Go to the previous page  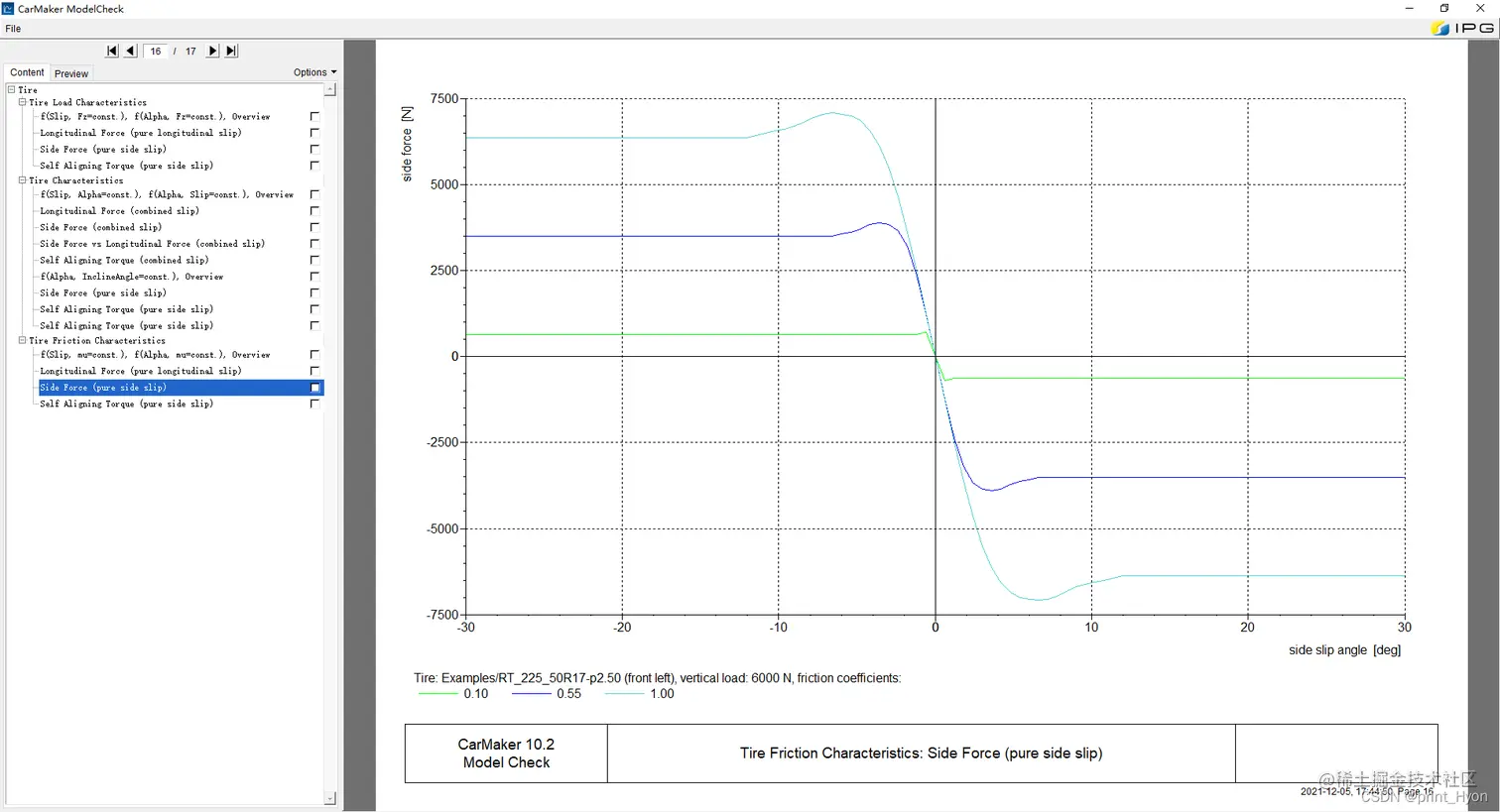[131, 52]
